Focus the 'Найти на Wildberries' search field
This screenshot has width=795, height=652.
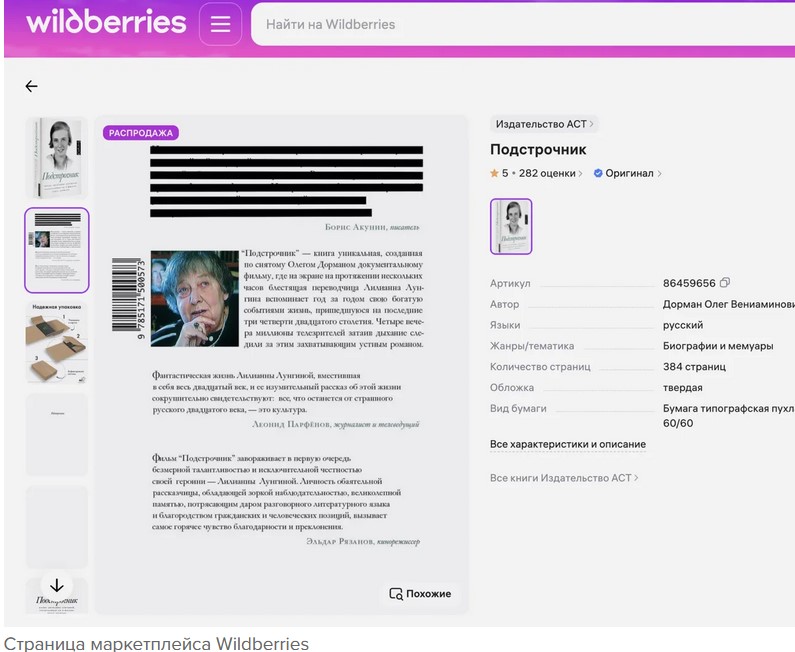pyautogui.click(x=522, y=24)
